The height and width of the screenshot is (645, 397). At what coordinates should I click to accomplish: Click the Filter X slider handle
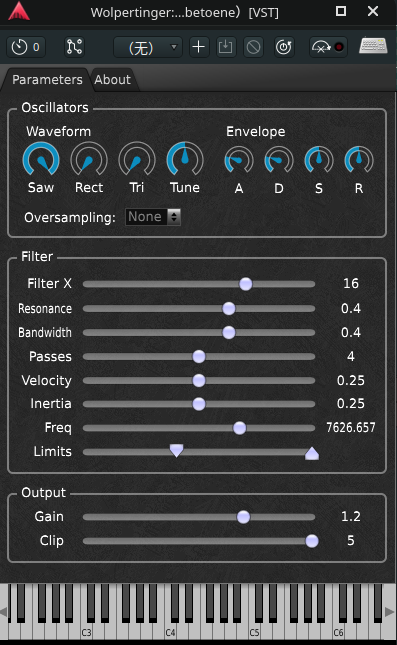pos(246,284)
